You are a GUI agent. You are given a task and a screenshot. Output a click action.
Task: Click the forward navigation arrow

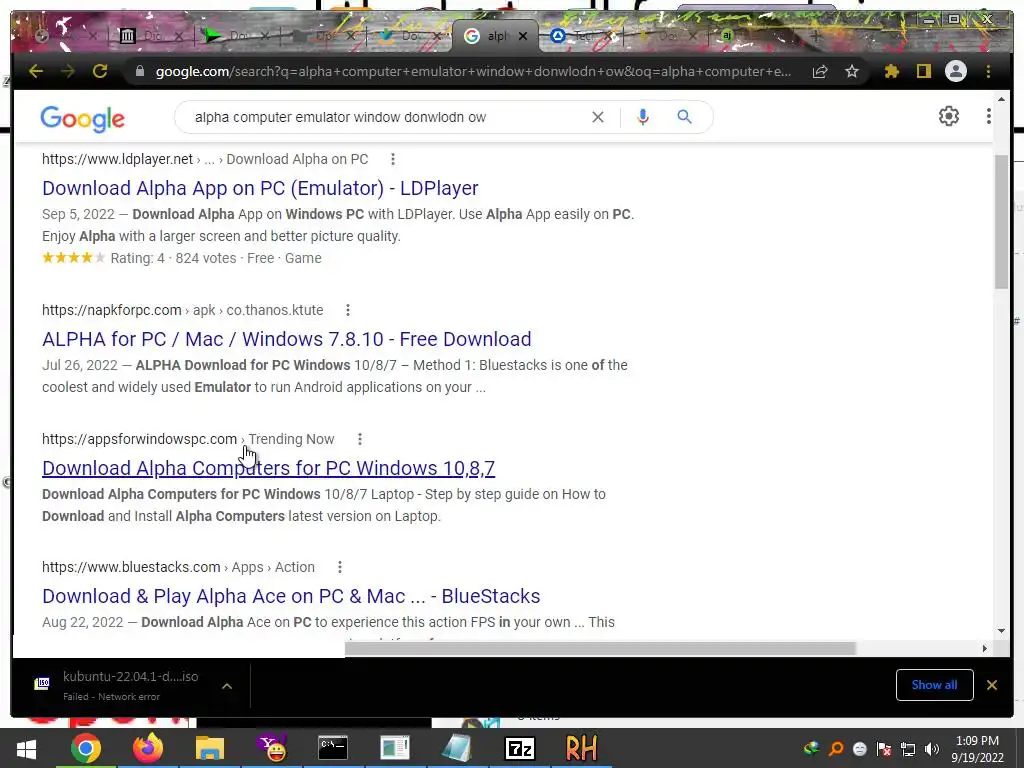68,71
